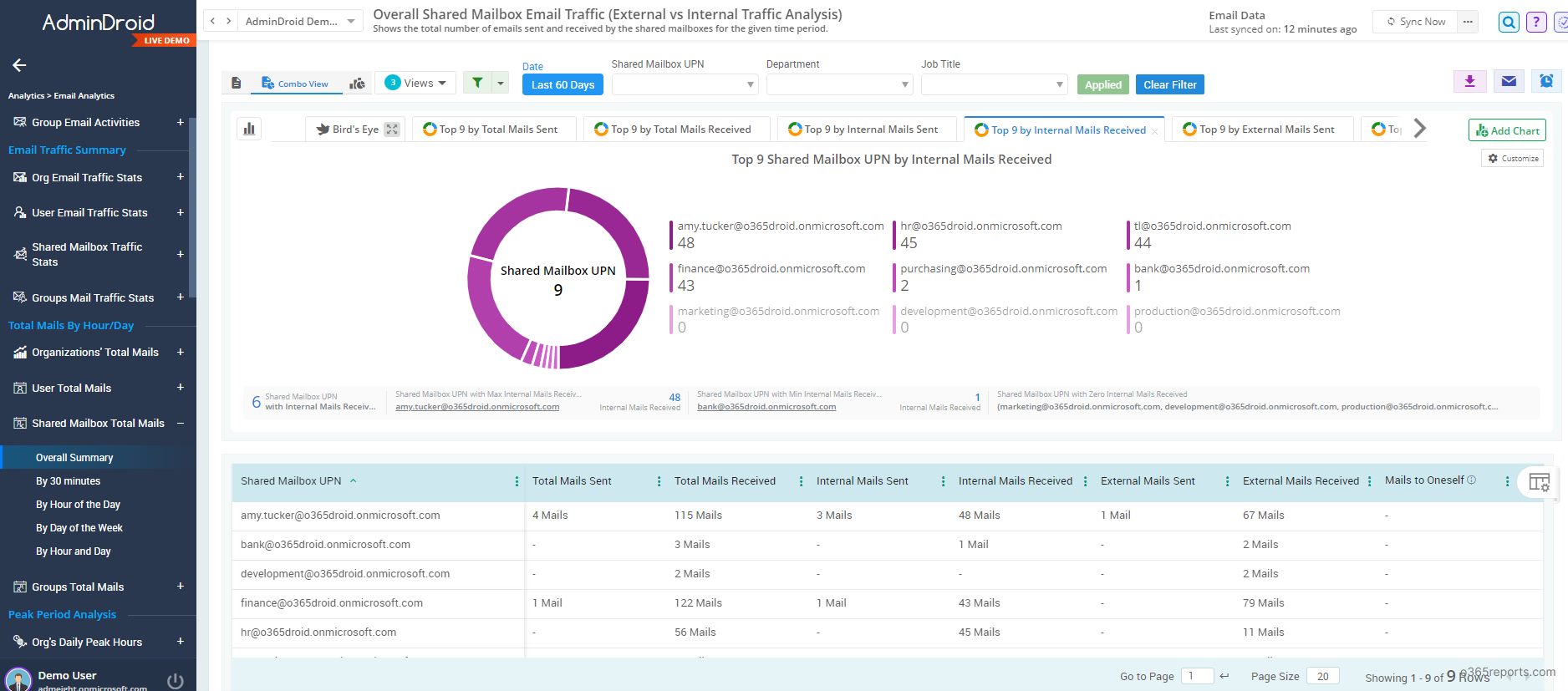Screen dimensions: 1568x691
Task: Click the Sync Now button
Action: (1415, 22)
